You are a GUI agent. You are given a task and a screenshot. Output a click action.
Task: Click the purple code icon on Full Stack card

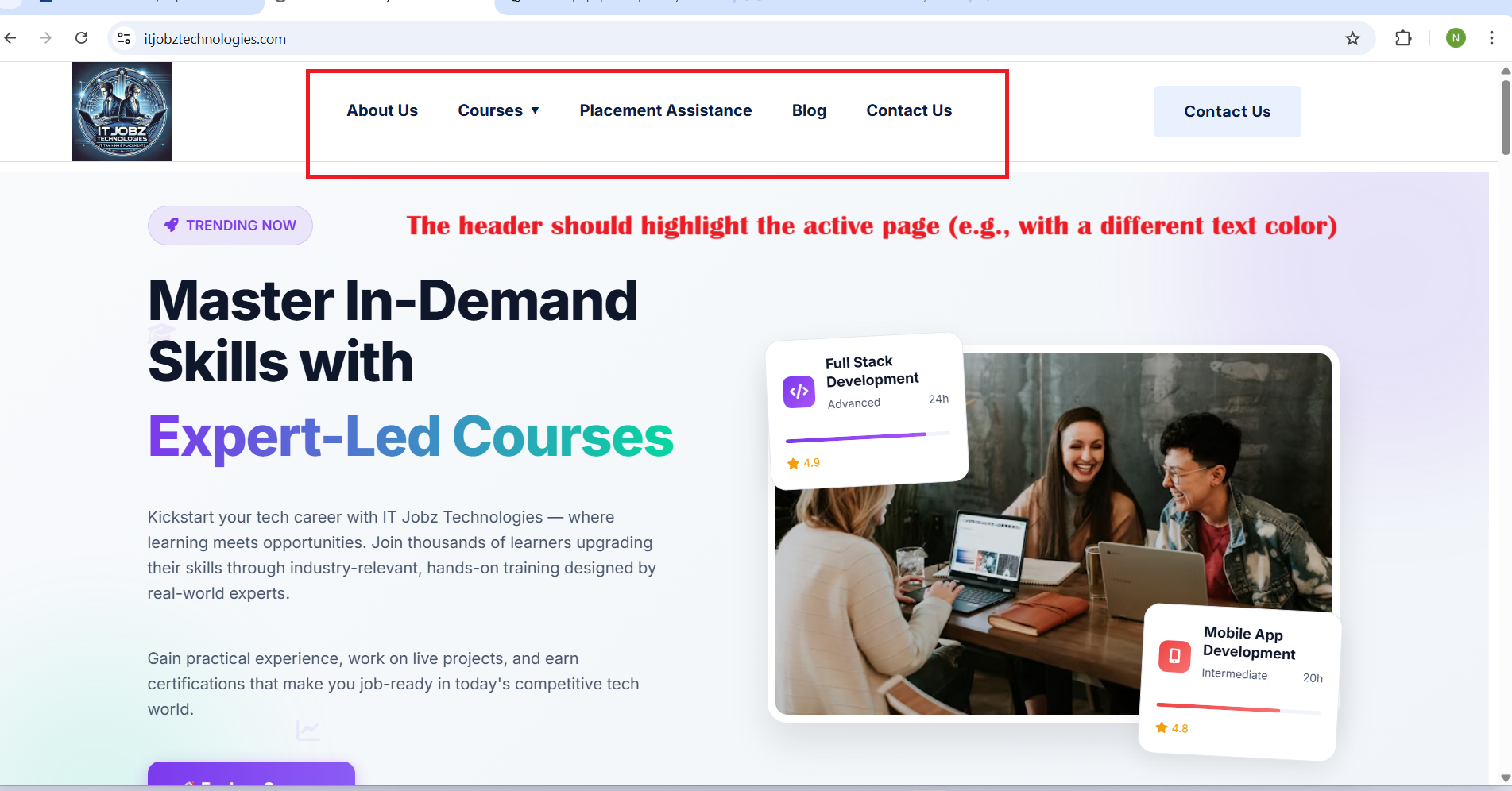click(799, 392)
